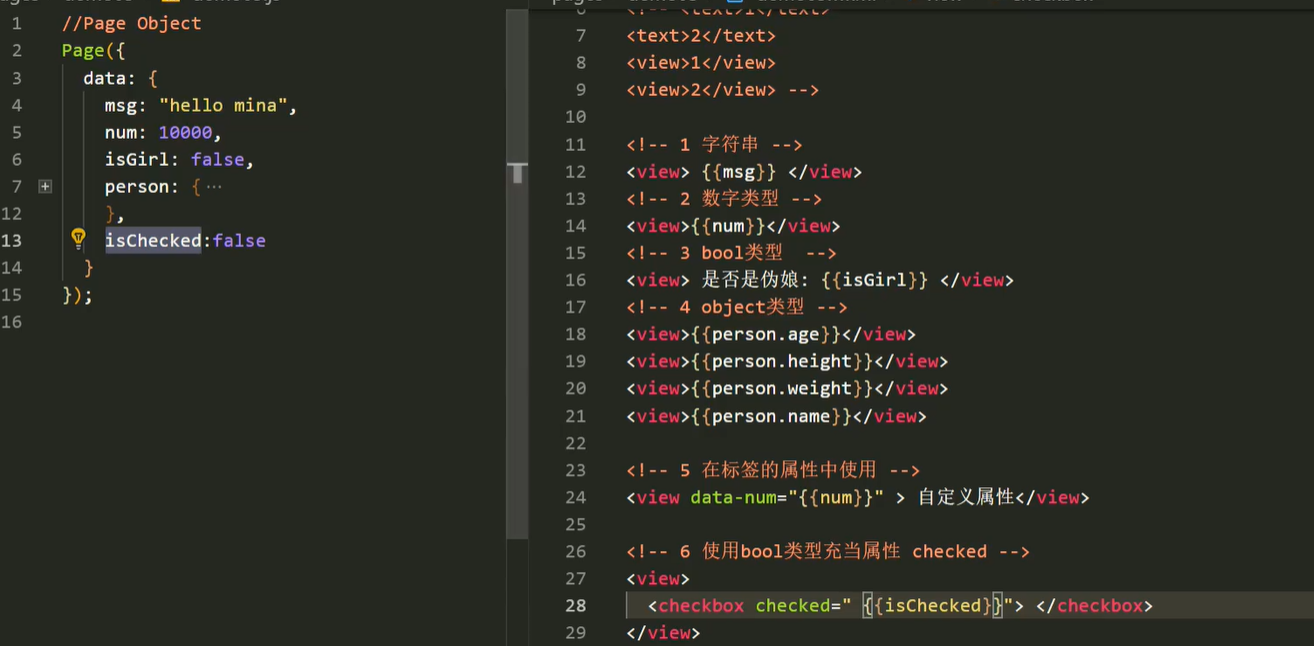Click the <view>1</view> line
This screenshot has height=646, width=1314.
tap(701, 62)
